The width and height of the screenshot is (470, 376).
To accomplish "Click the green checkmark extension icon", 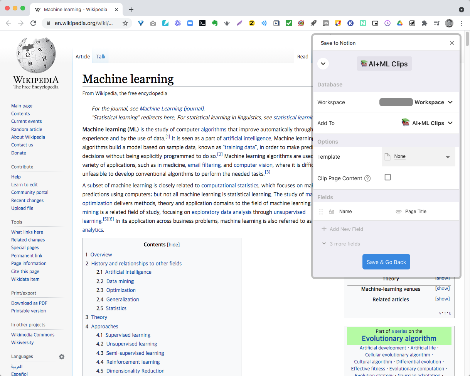I will (x=289, y=23).
